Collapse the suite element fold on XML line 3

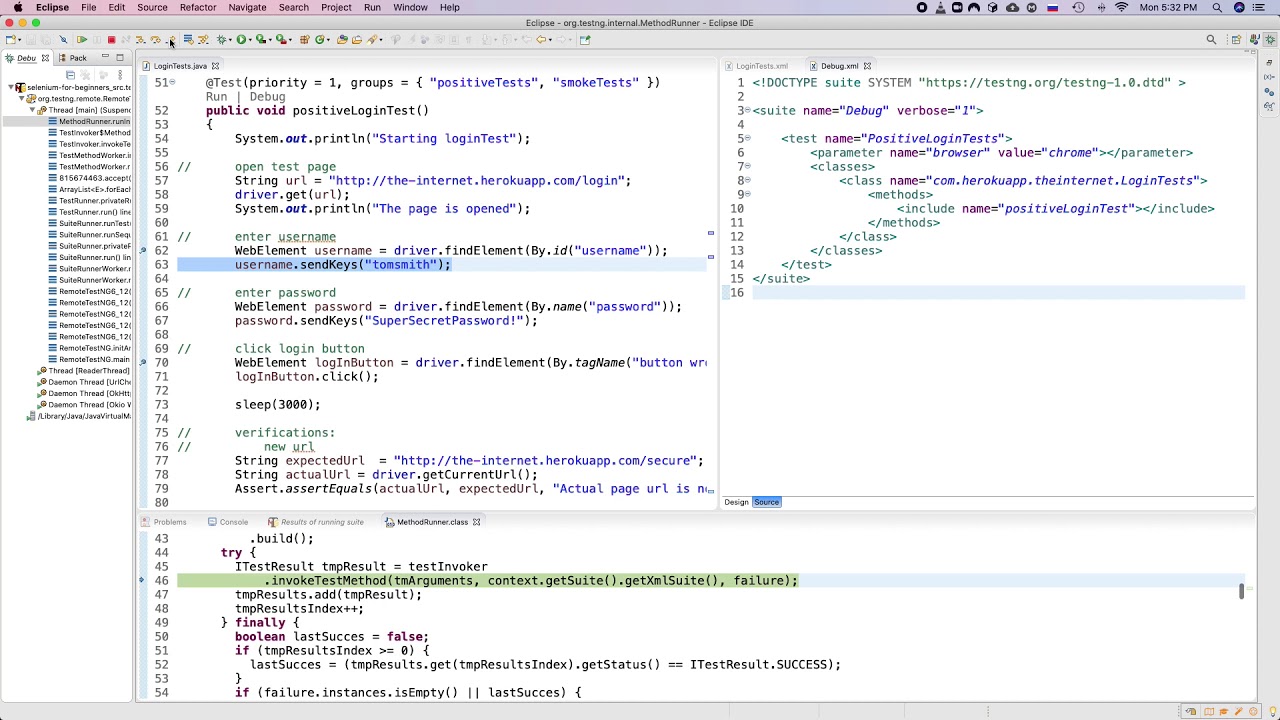[749, 110]
